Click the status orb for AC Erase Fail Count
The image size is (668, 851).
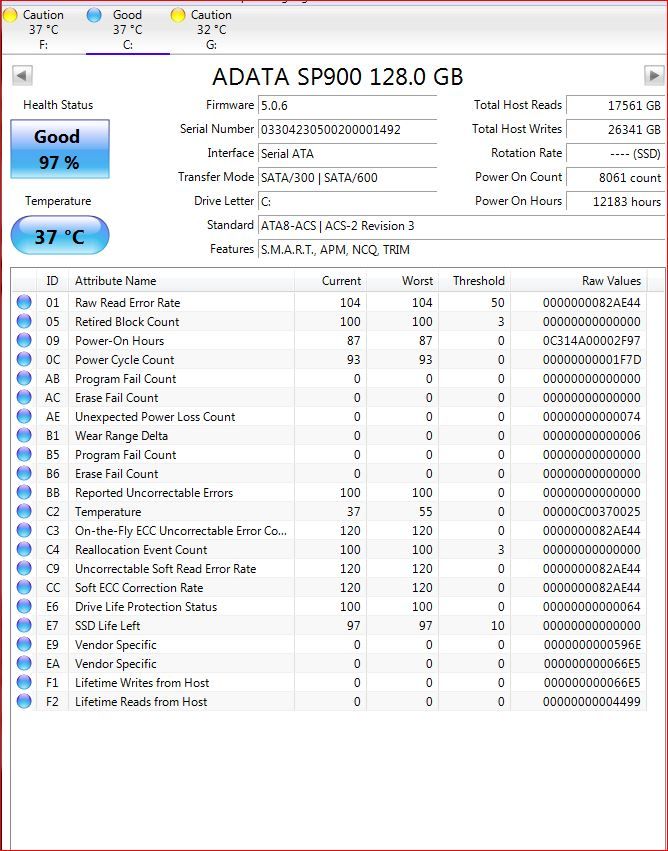24,397
